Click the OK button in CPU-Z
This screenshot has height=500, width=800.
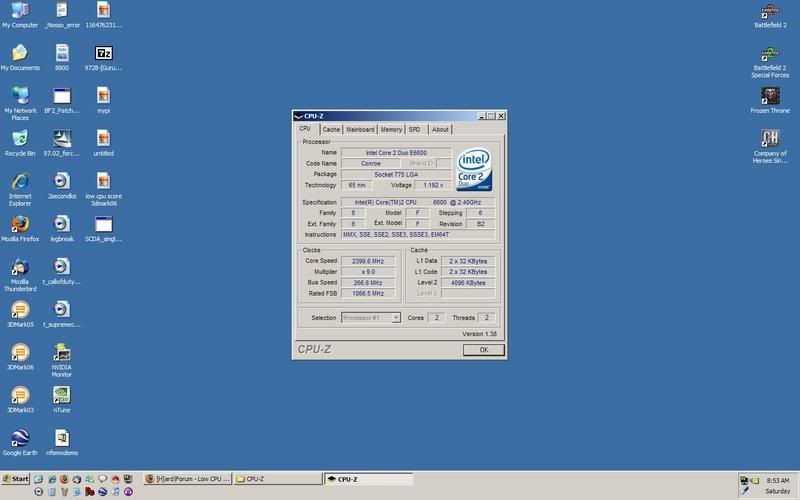484,349
